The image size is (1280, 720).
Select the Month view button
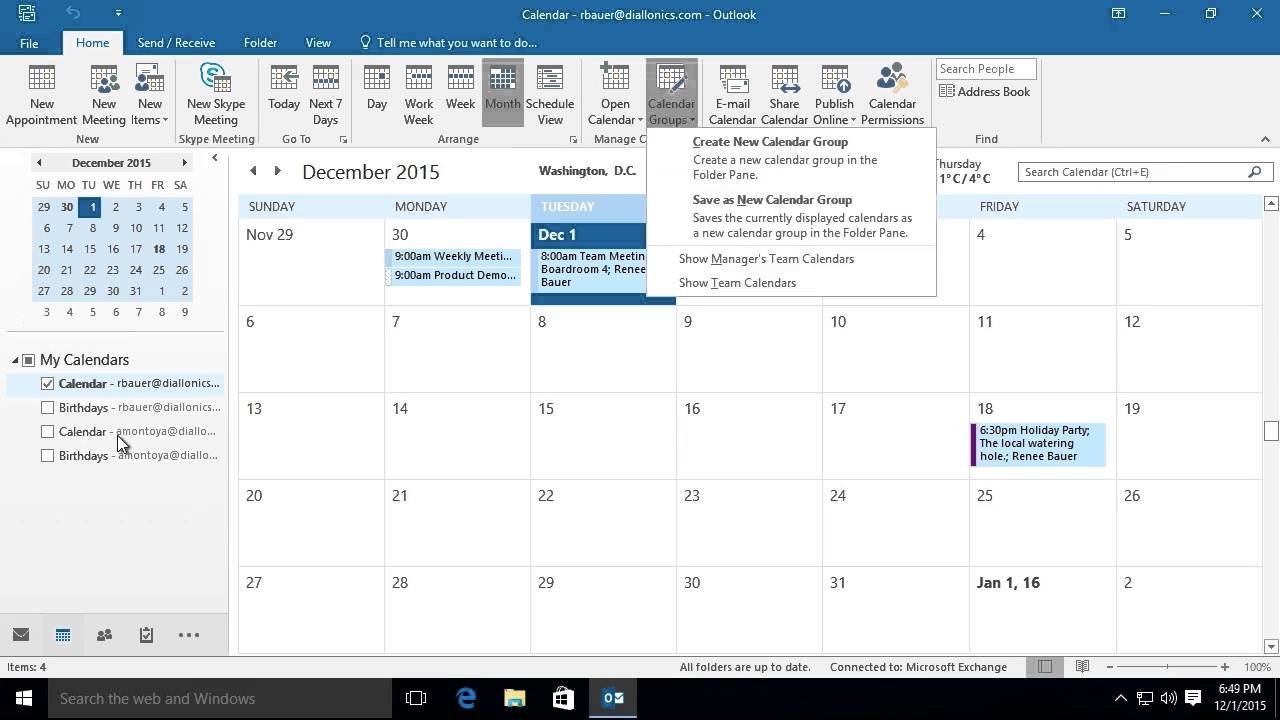click(x=502, y=95)
